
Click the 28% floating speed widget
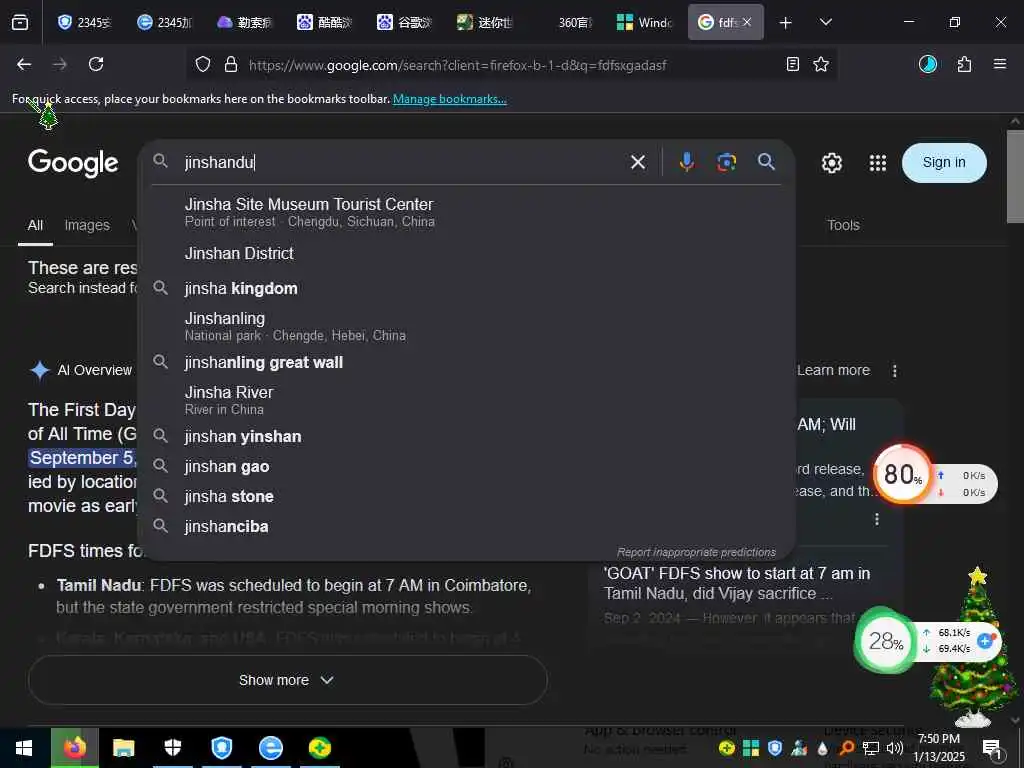(886, 641)
